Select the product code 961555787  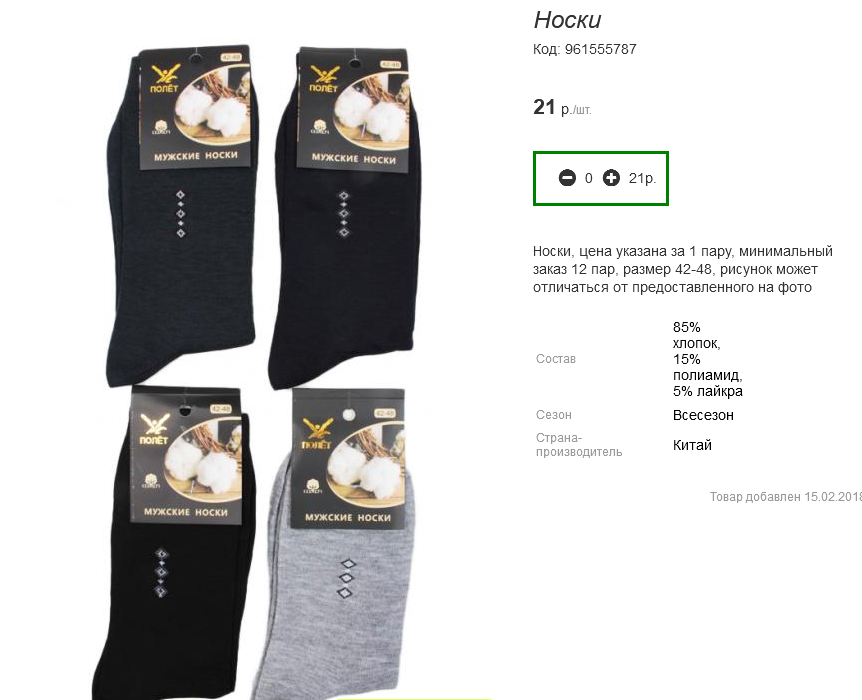pos(600,49)
